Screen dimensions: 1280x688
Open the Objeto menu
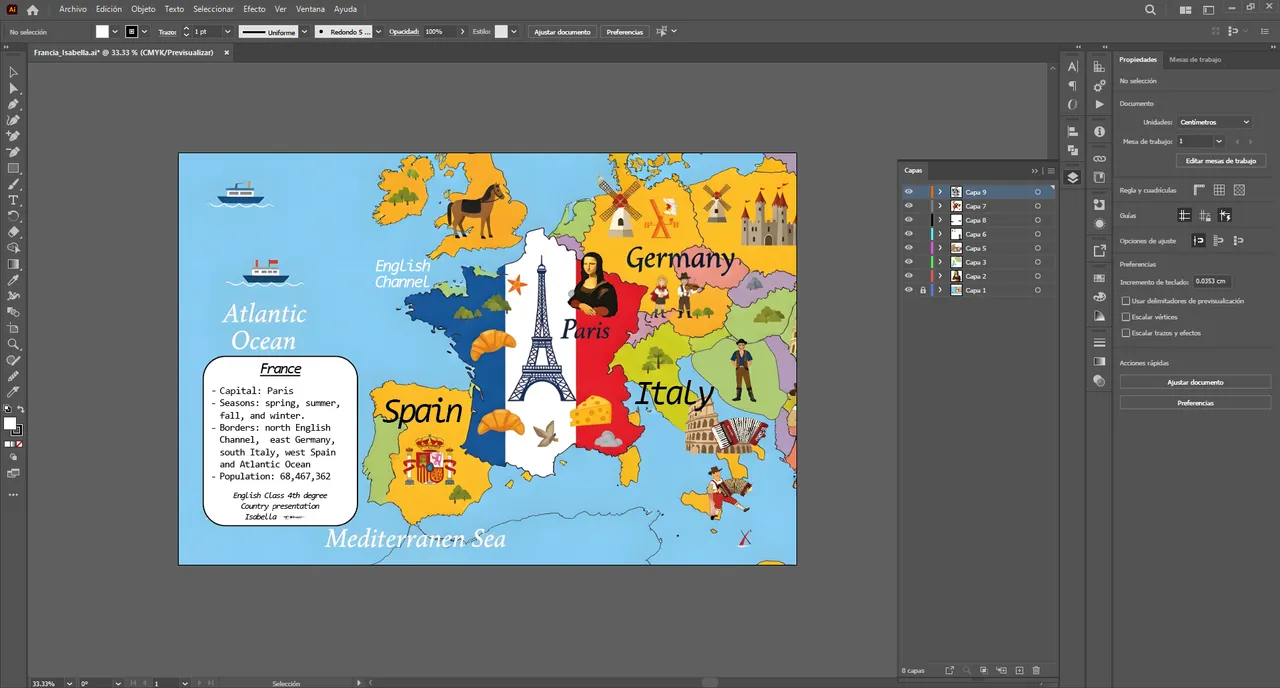143,9
